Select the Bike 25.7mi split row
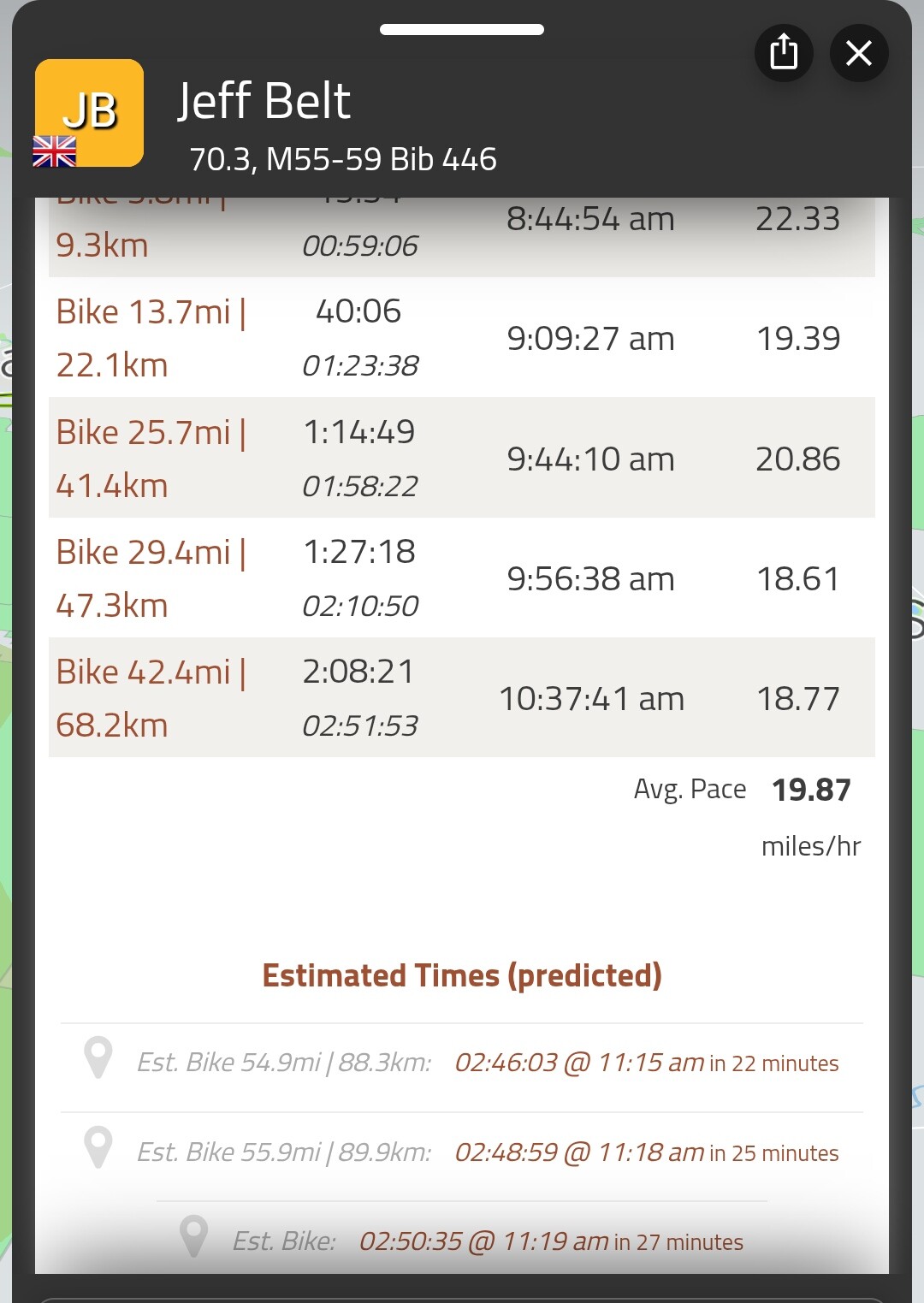 462,458
